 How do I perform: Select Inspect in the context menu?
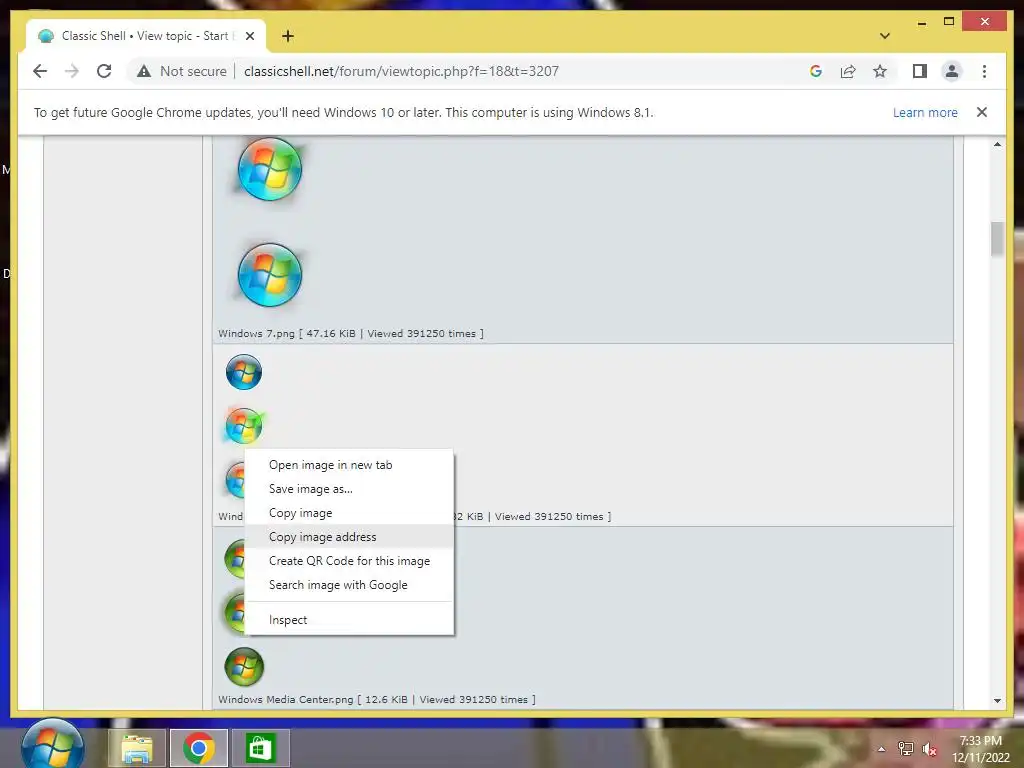point(349,620)
